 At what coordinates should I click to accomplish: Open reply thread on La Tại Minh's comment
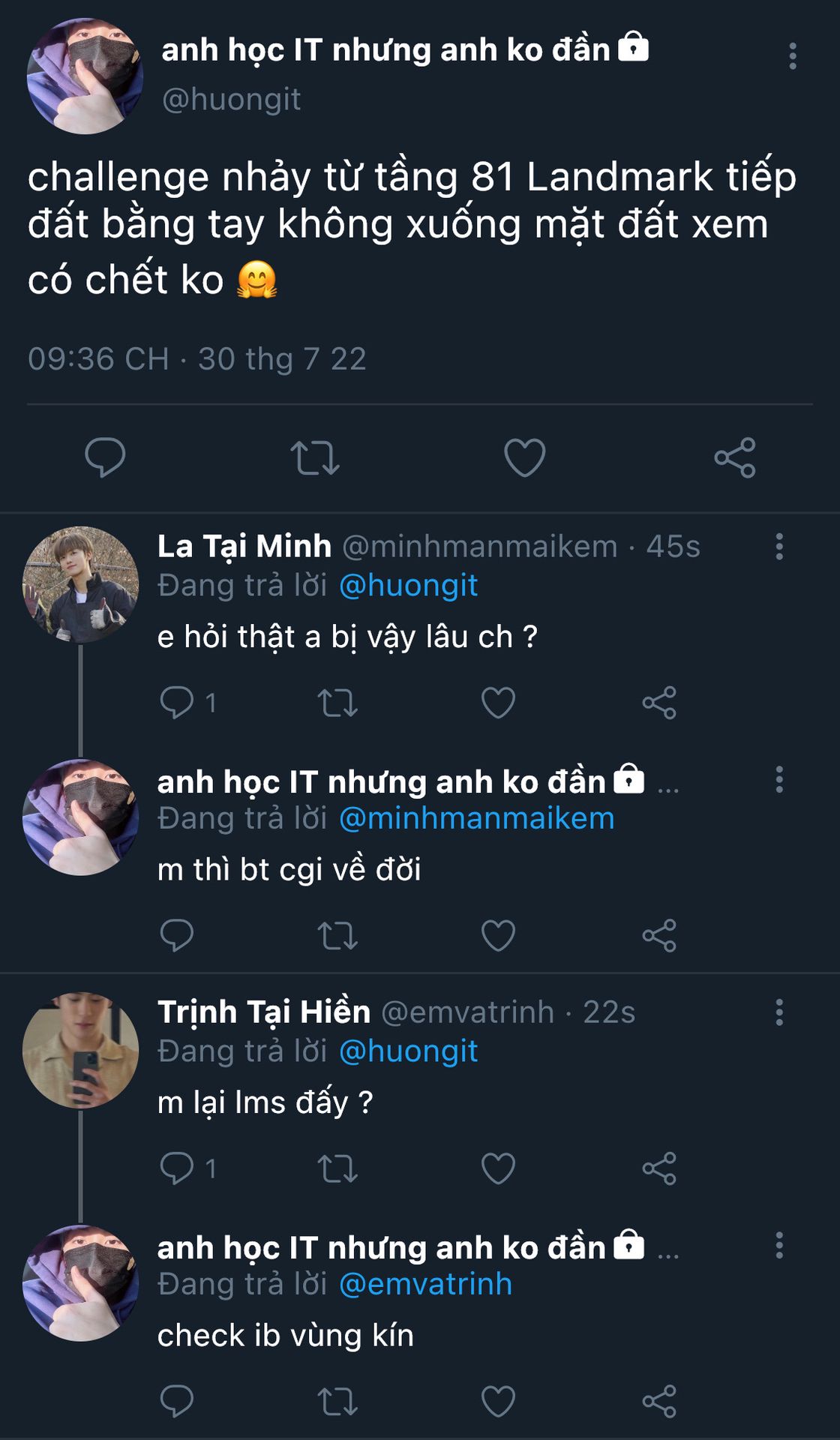tap(178, 703)
